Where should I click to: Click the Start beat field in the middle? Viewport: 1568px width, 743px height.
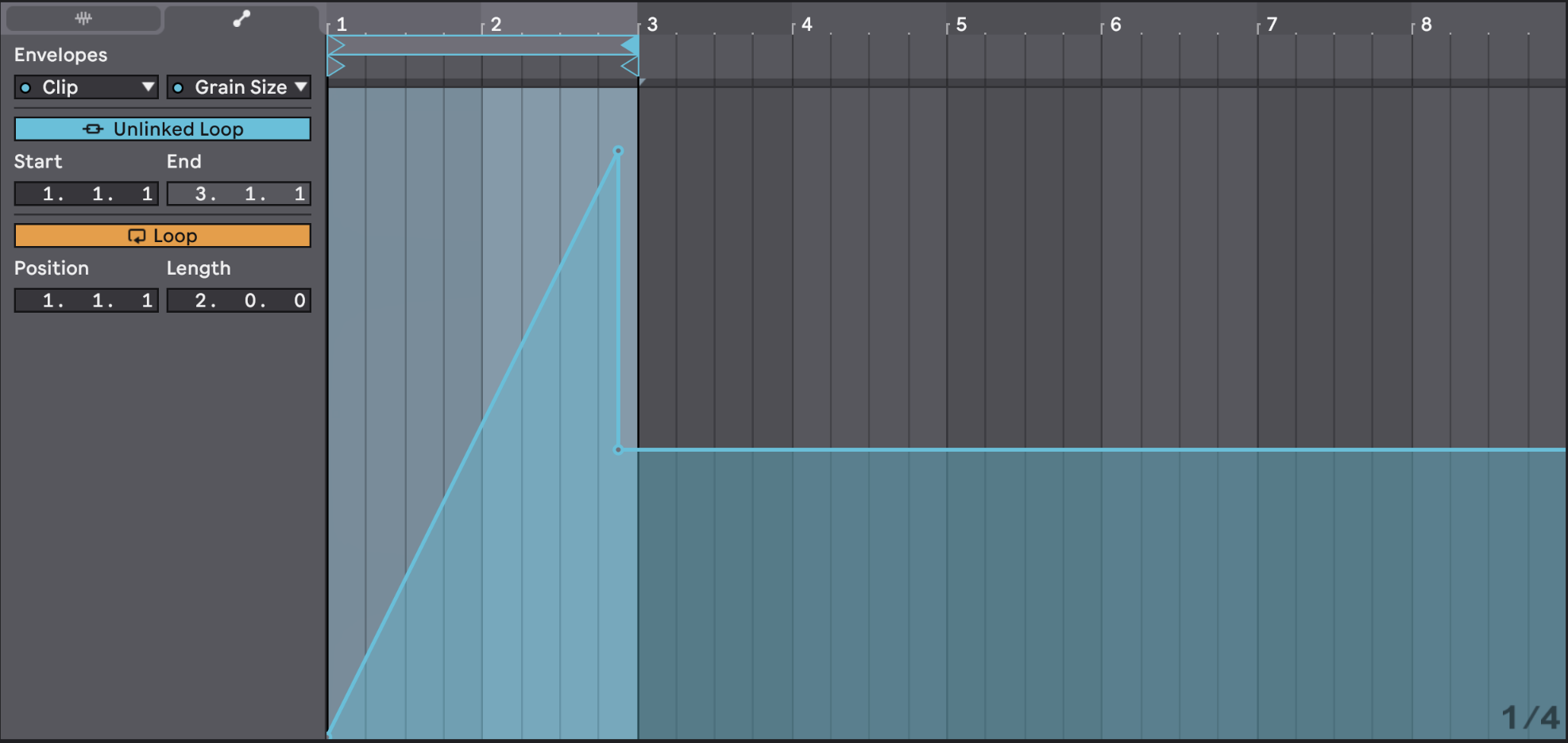(102, 194)
